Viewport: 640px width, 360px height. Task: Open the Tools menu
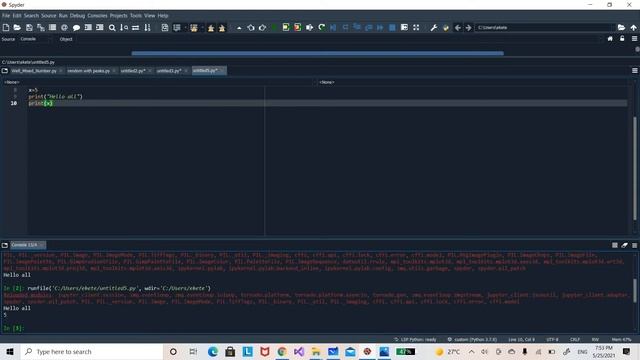(136, 16)
